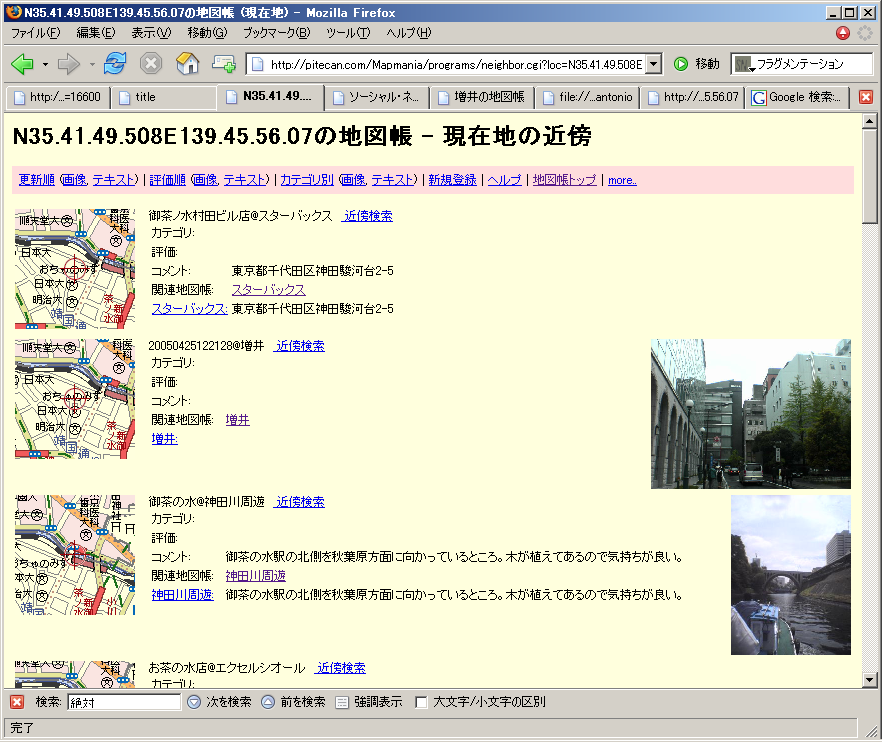
Task: Click the activity throbber icon
Action: tap(865, 33)
